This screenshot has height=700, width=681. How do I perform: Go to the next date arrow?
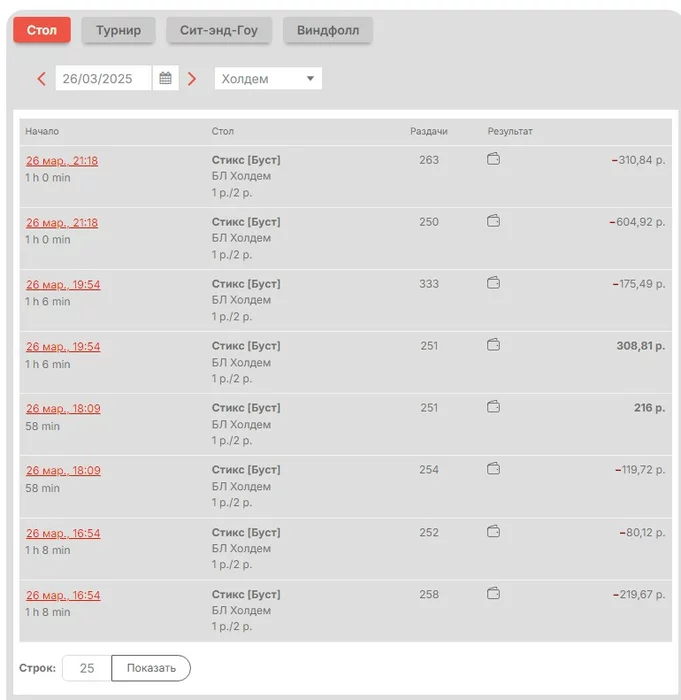192,79
